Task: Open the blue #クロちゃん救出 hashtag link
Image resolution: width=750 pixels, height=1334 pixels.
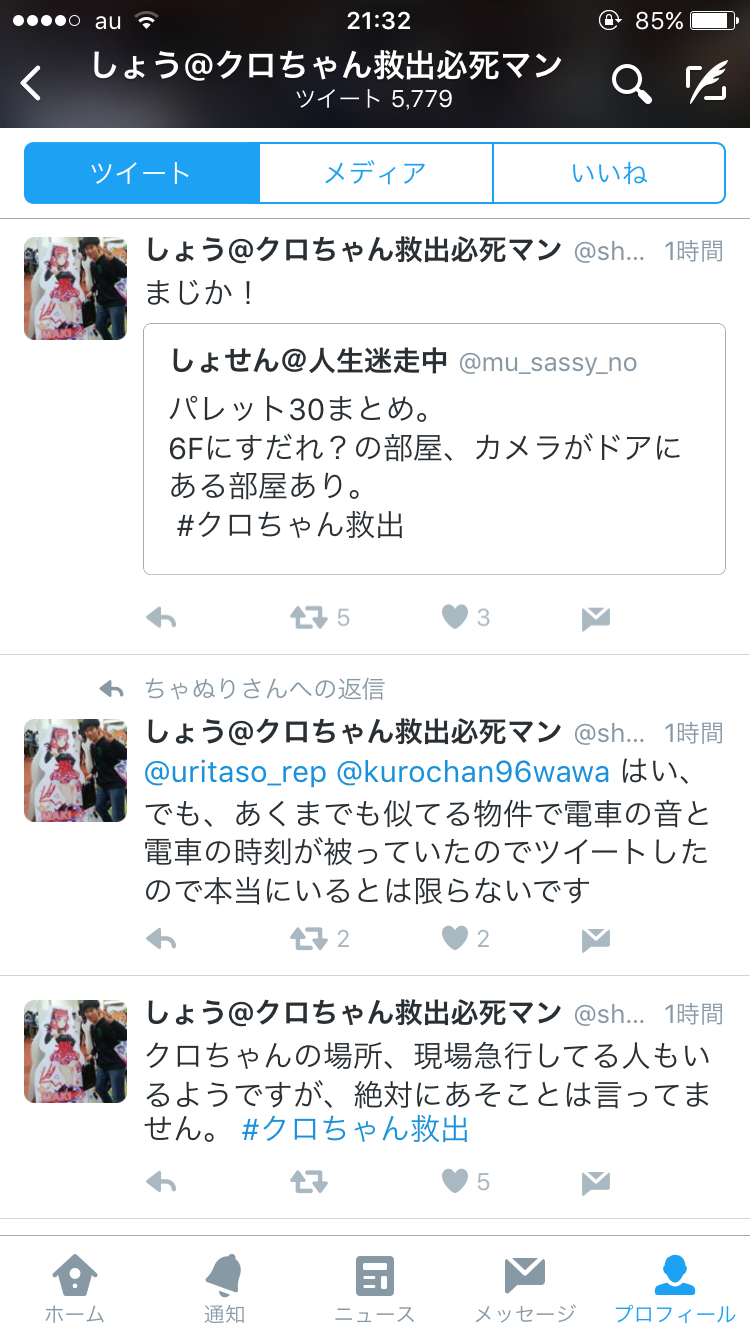Action: click(x=355, y=1130)
